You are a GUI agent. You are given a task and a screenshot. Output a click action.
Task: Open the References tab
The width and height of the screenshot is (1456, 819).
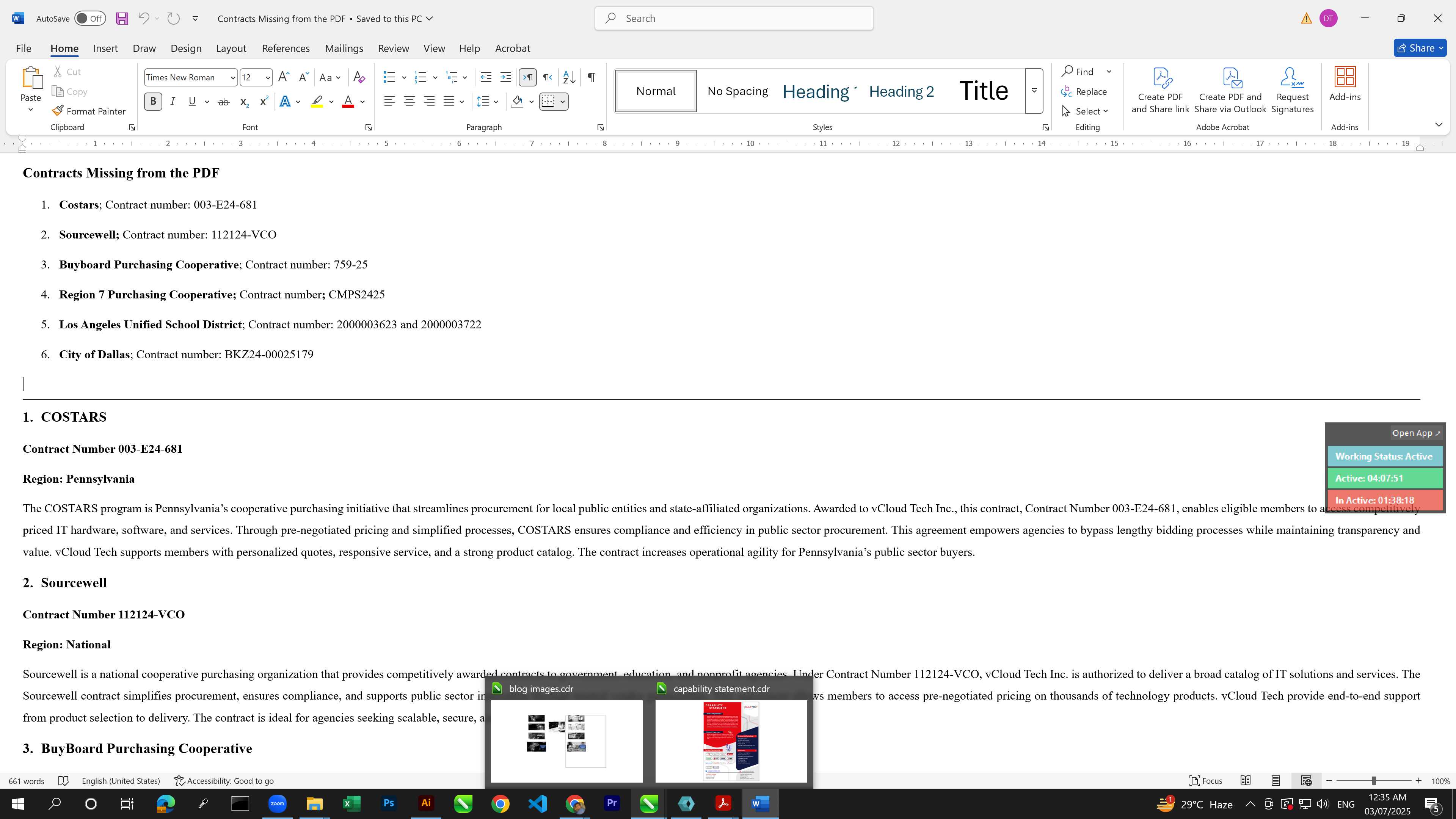tap(286, 48)
